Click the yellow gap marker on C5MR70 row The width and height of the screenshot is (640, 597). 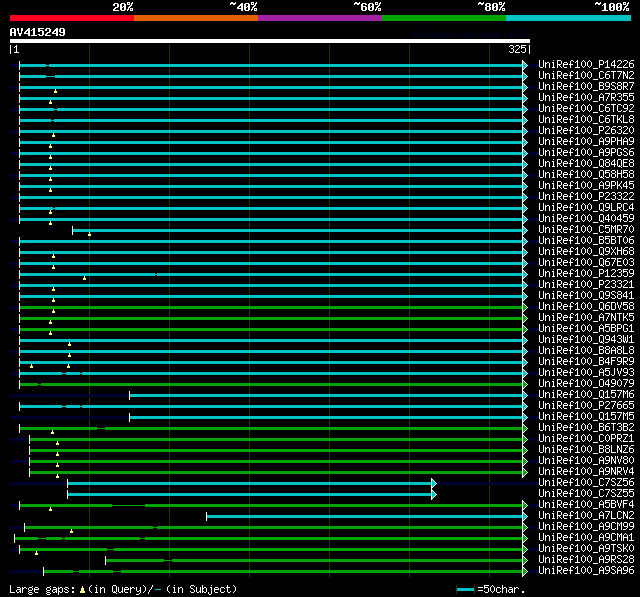click(x=89, y=234)
